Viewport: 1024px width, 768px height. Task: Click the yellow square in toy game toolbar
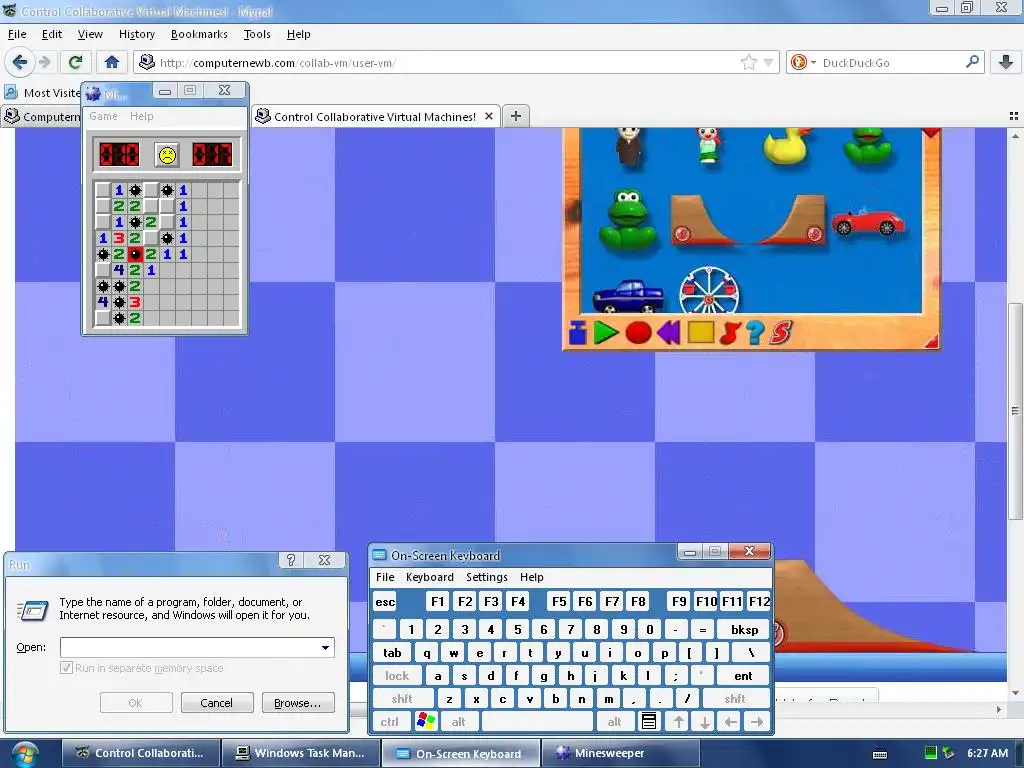click(x=700, y=332)
